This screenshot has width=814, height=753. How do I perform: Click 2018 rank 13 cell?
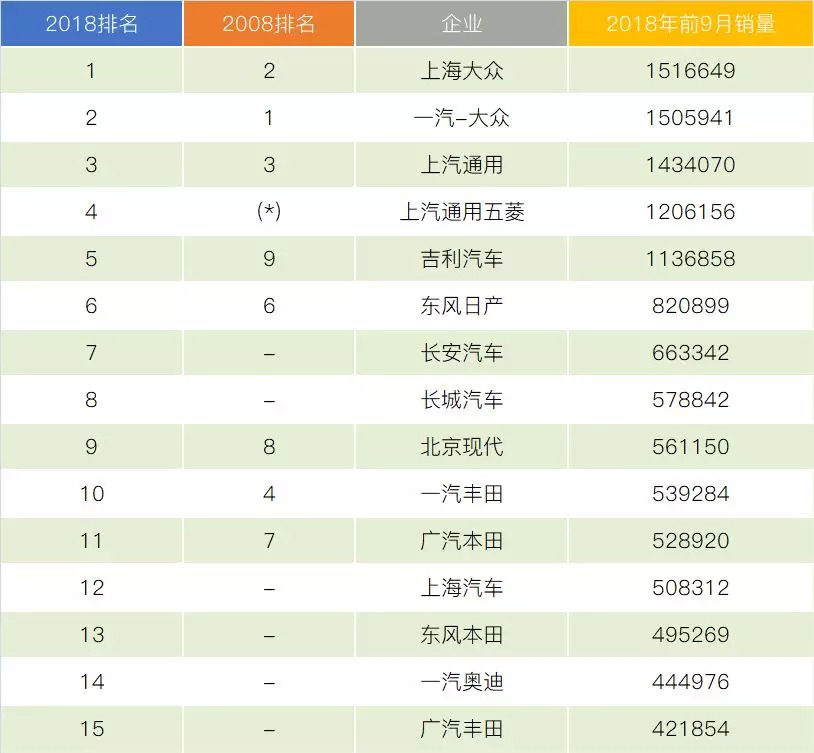click(x=92, y=635)
